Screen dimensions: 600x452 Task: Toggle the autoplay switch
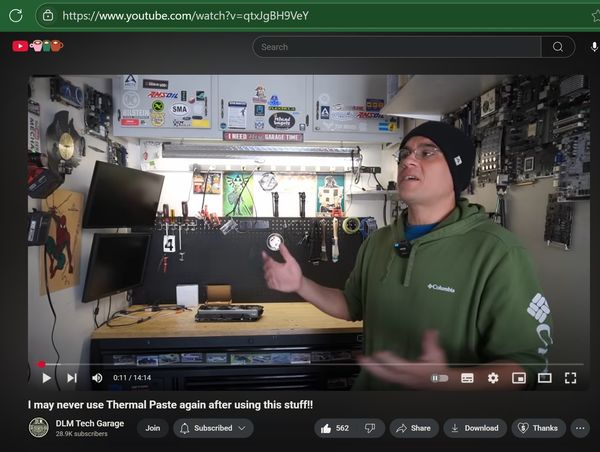pyautogui.click(x=439, y=378)
